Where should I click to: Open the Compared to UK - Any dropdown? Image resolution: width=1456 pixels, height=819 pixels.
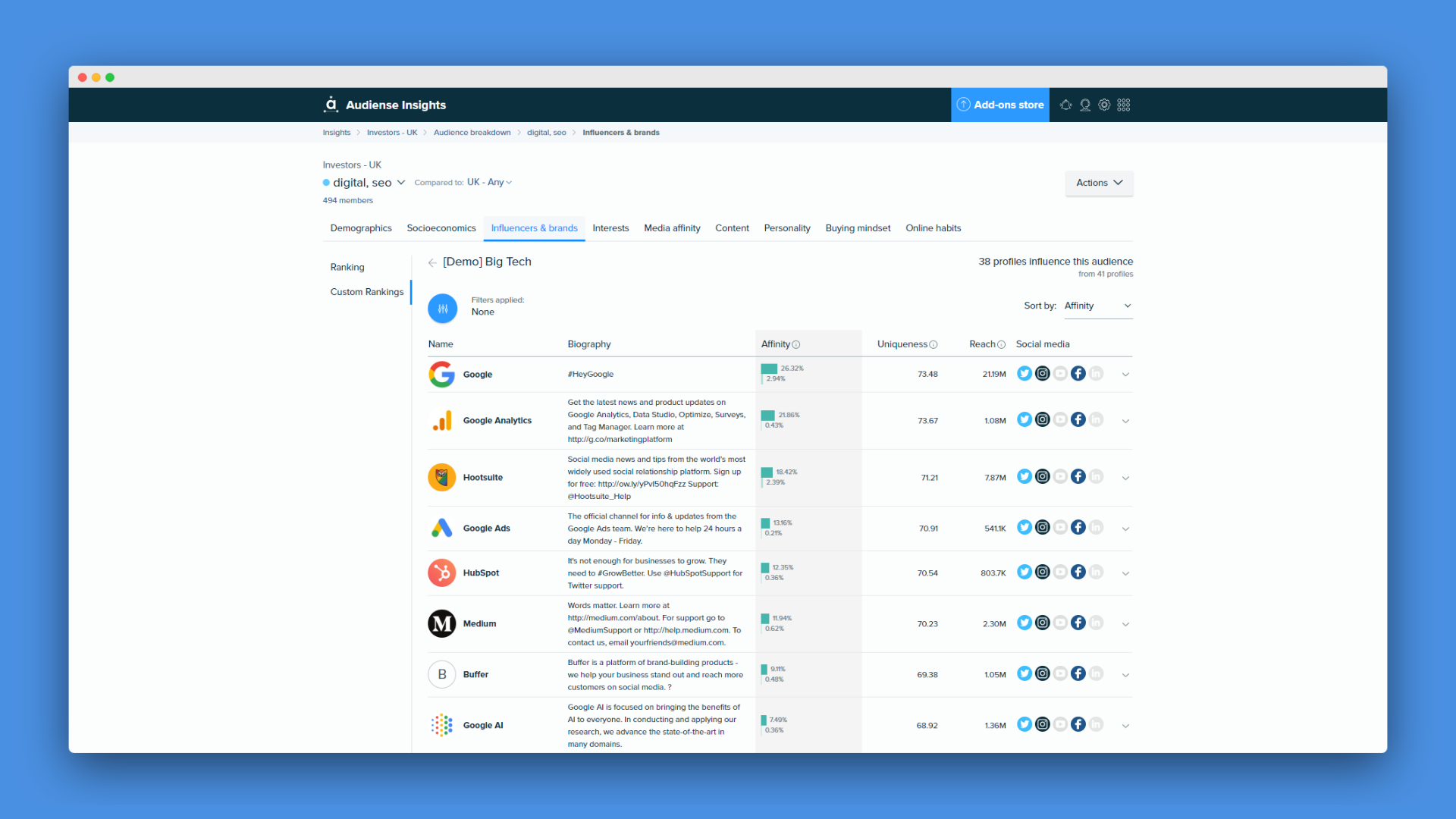point(490,183)
